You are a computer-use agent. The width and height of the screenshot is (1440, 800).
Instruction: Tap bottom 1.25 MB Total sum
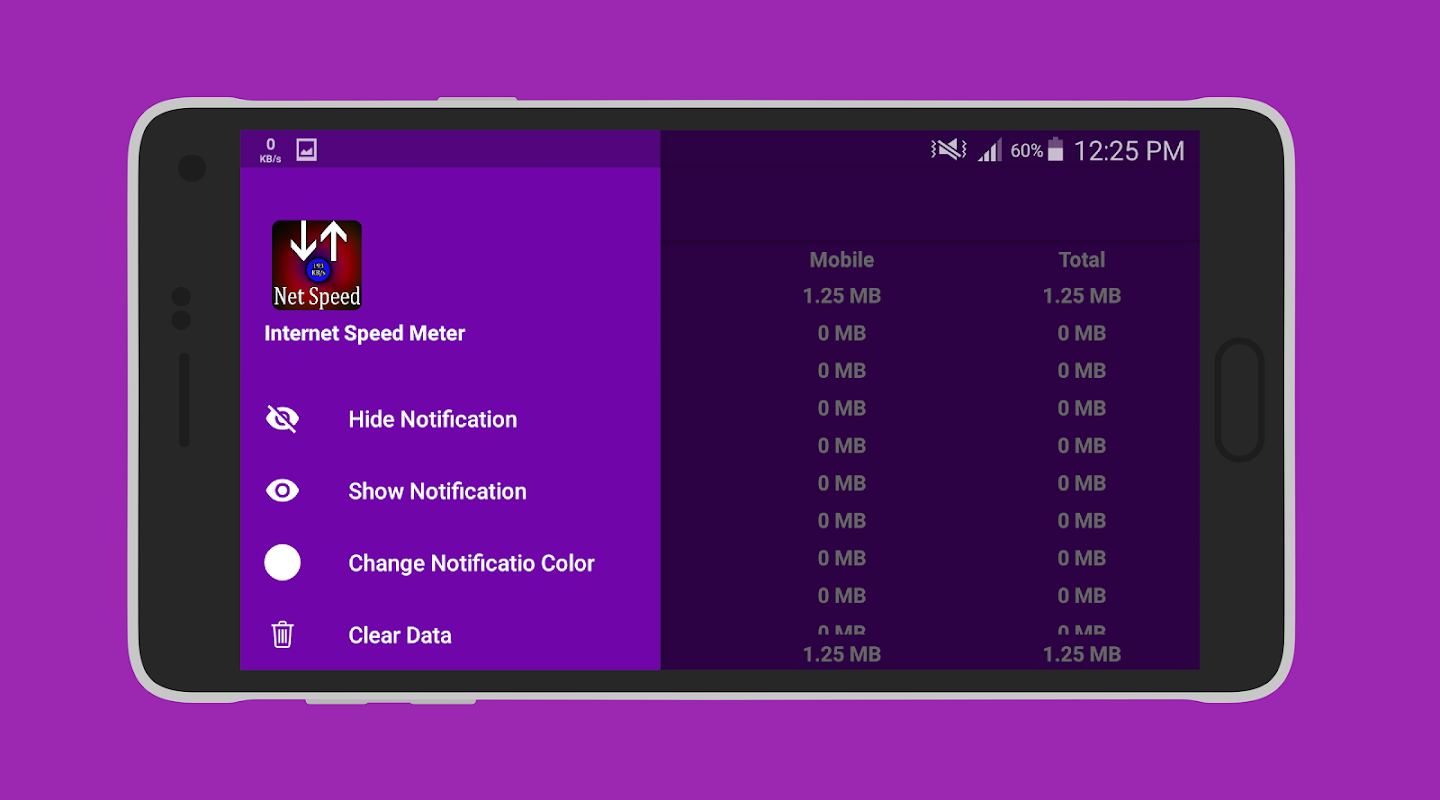pos(1082,654)
